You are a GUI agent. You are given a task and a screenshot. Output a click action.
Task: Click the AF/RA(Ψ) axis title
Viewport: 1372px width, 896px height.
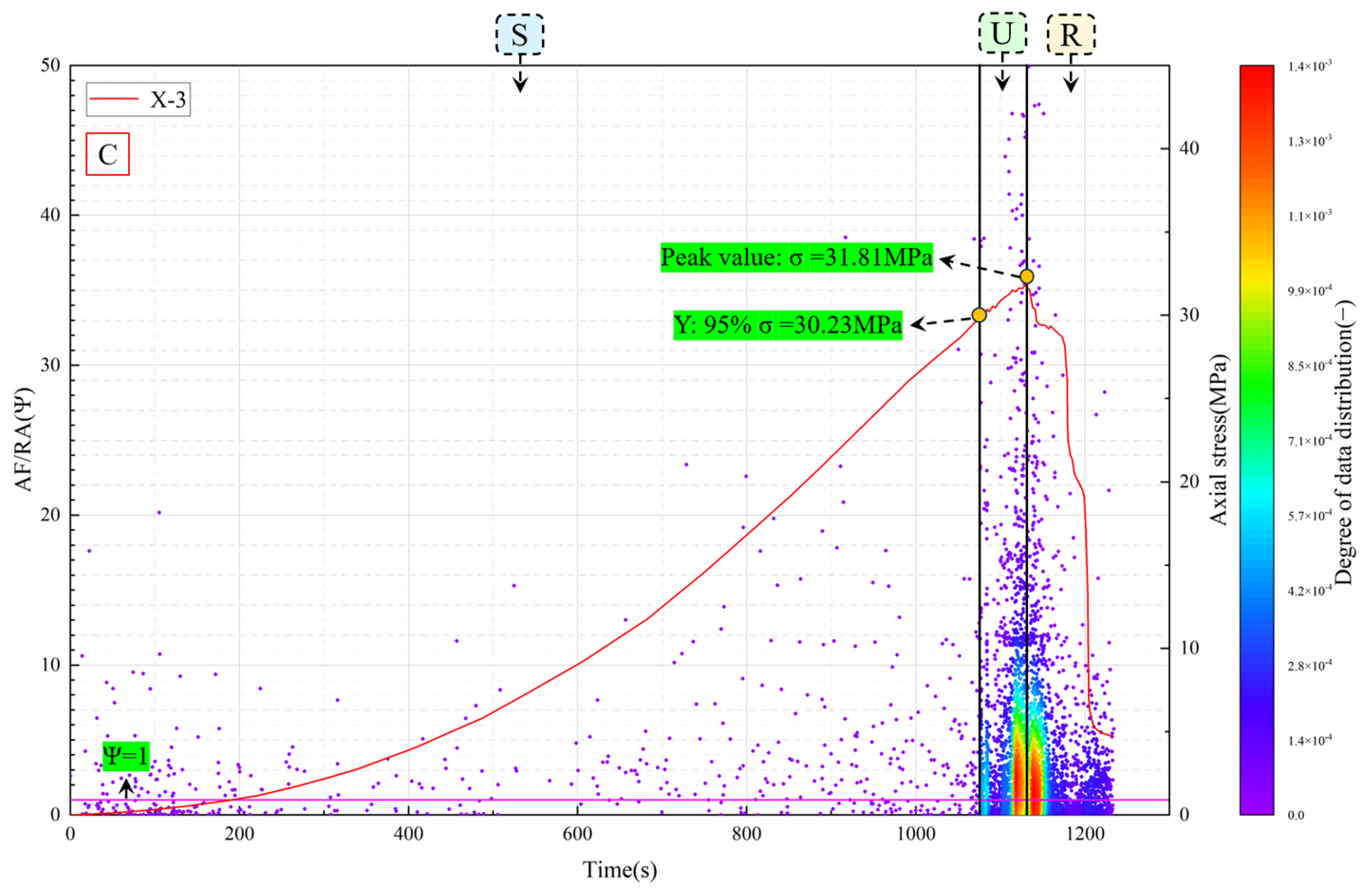click(x=24, y=439)
